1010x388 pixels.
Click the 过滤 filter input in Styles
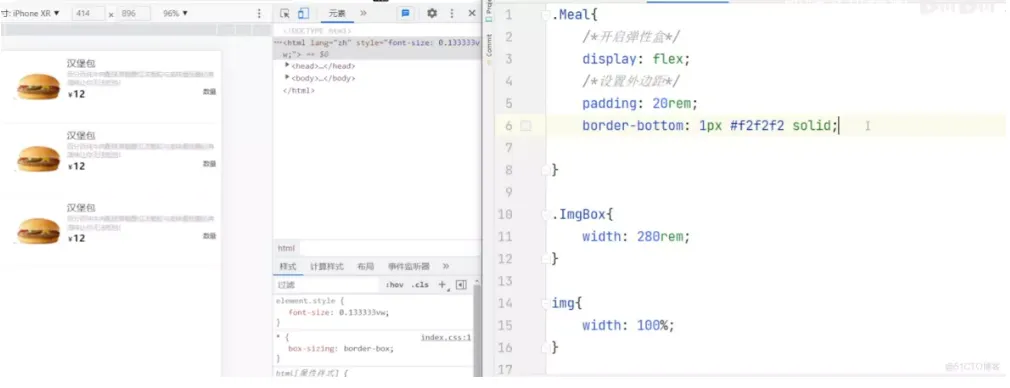click(327, 285)
